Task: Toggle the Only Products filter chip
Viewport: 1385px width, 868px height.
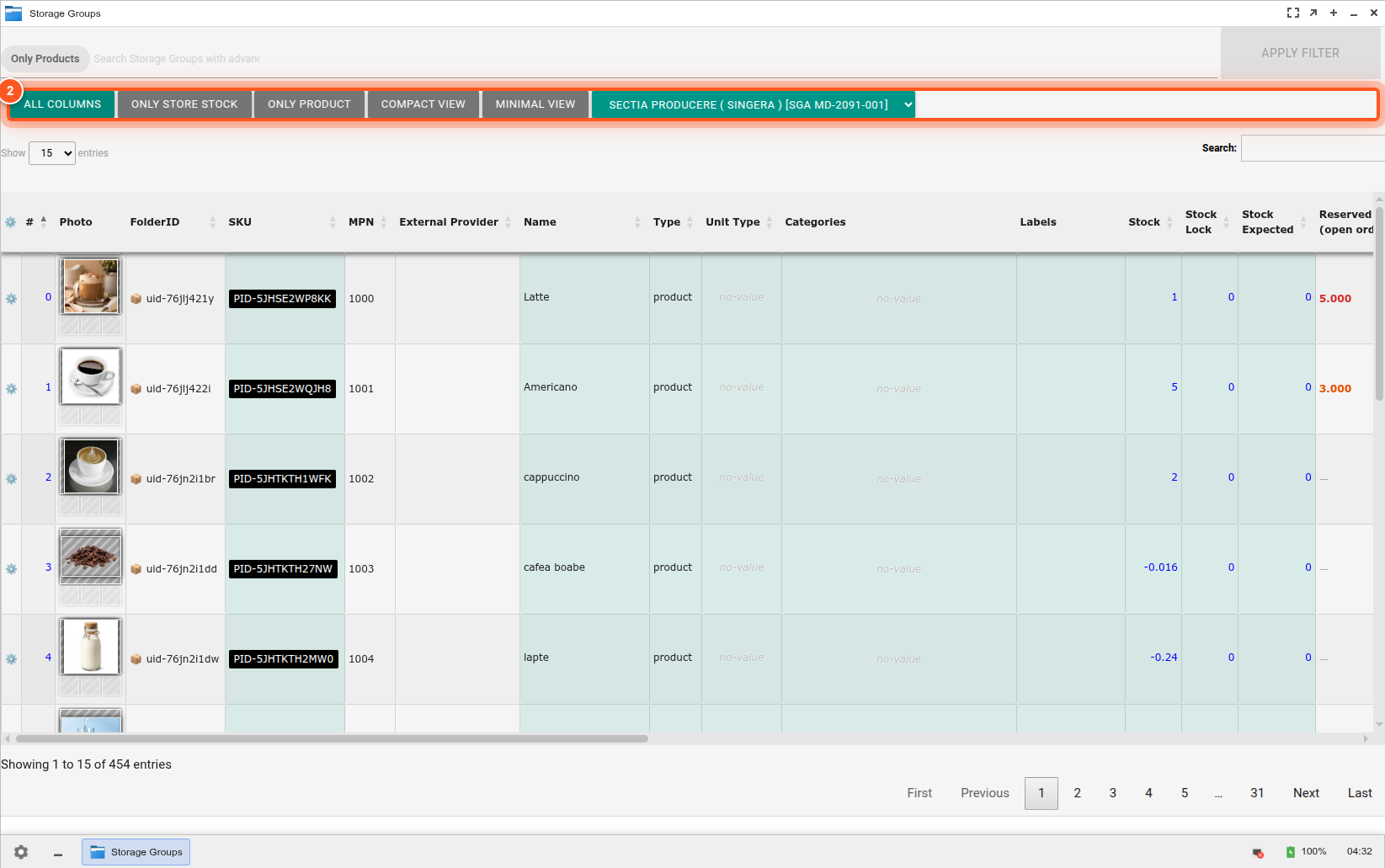Action: 45,59
